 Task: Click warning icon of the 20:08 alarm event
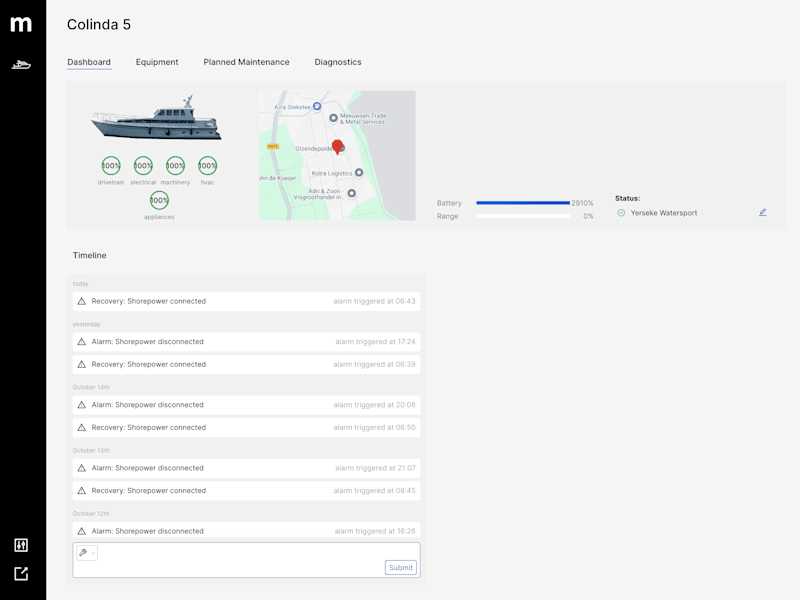82,405
